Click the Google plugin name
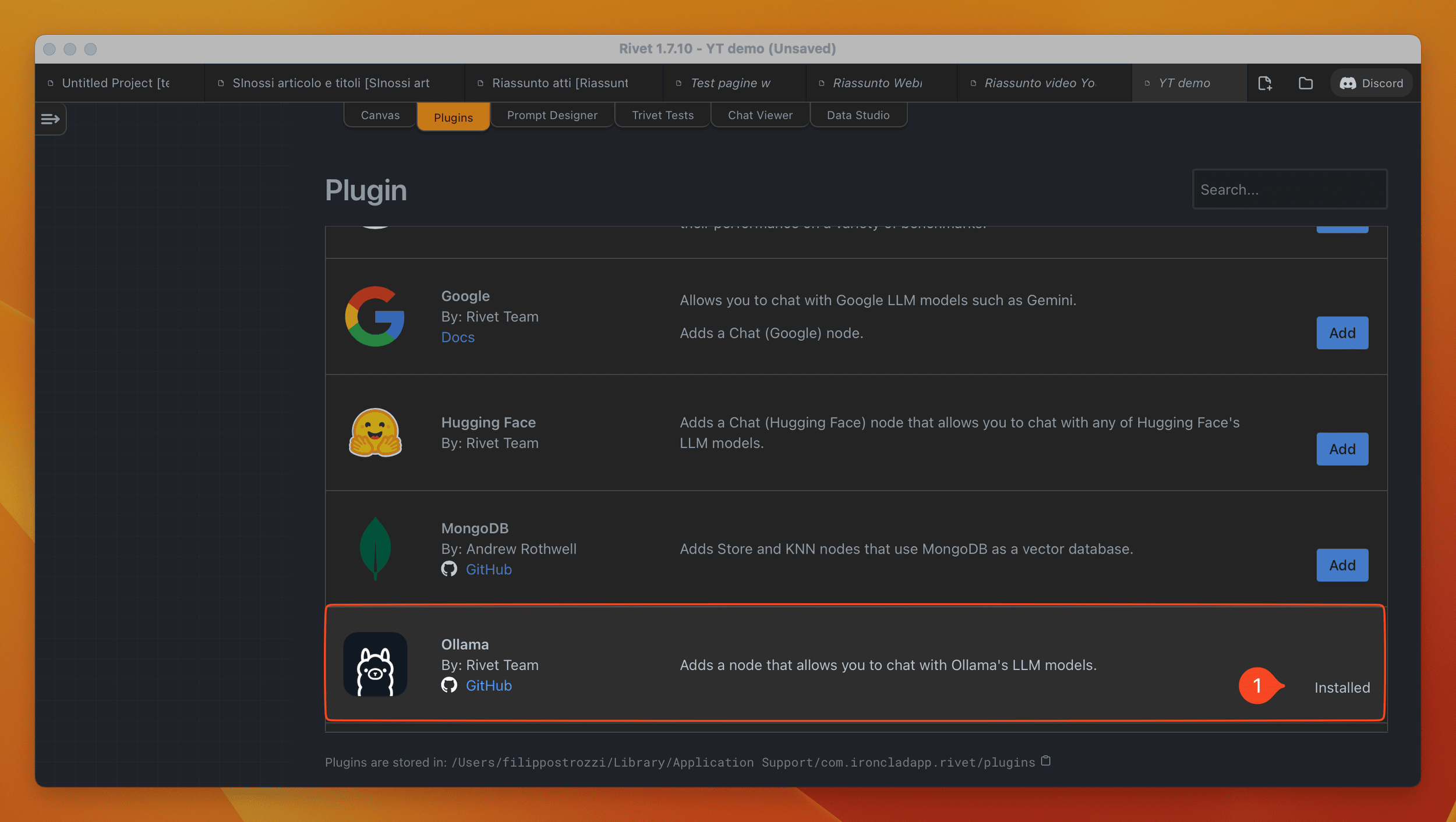 coord(465,296)
